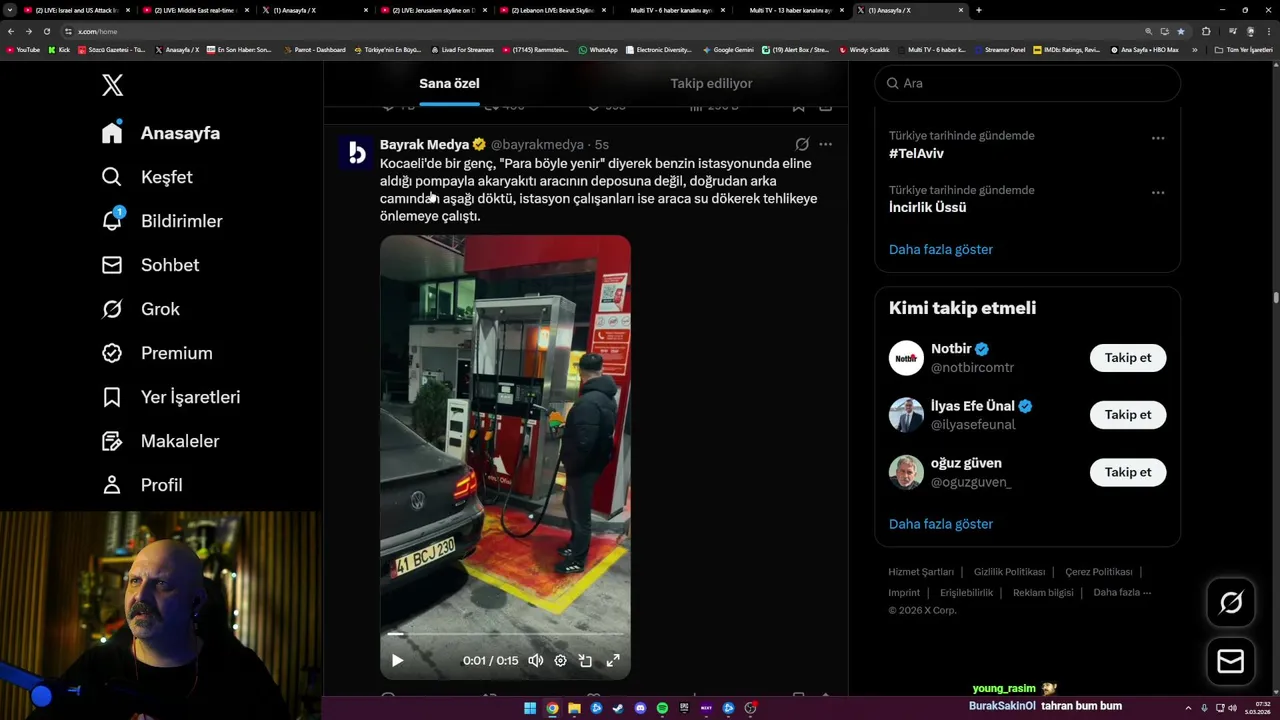Open Yer İşaretleri bookmarks
The height and width of the screenshot is (720, 1280).
171,397
